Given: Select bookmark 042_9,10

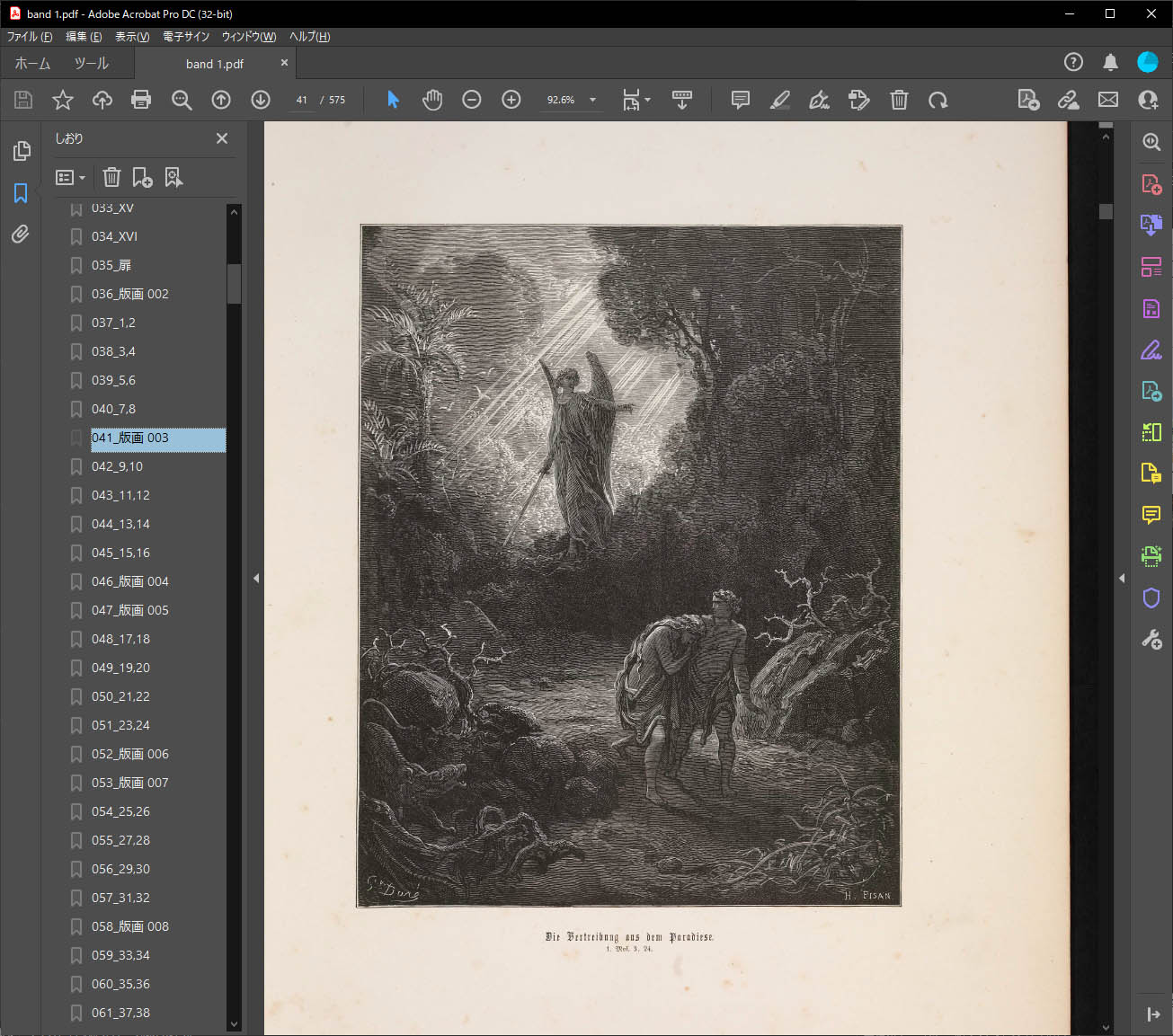Looking at the screenshot, I should click(x=117, y=466).
